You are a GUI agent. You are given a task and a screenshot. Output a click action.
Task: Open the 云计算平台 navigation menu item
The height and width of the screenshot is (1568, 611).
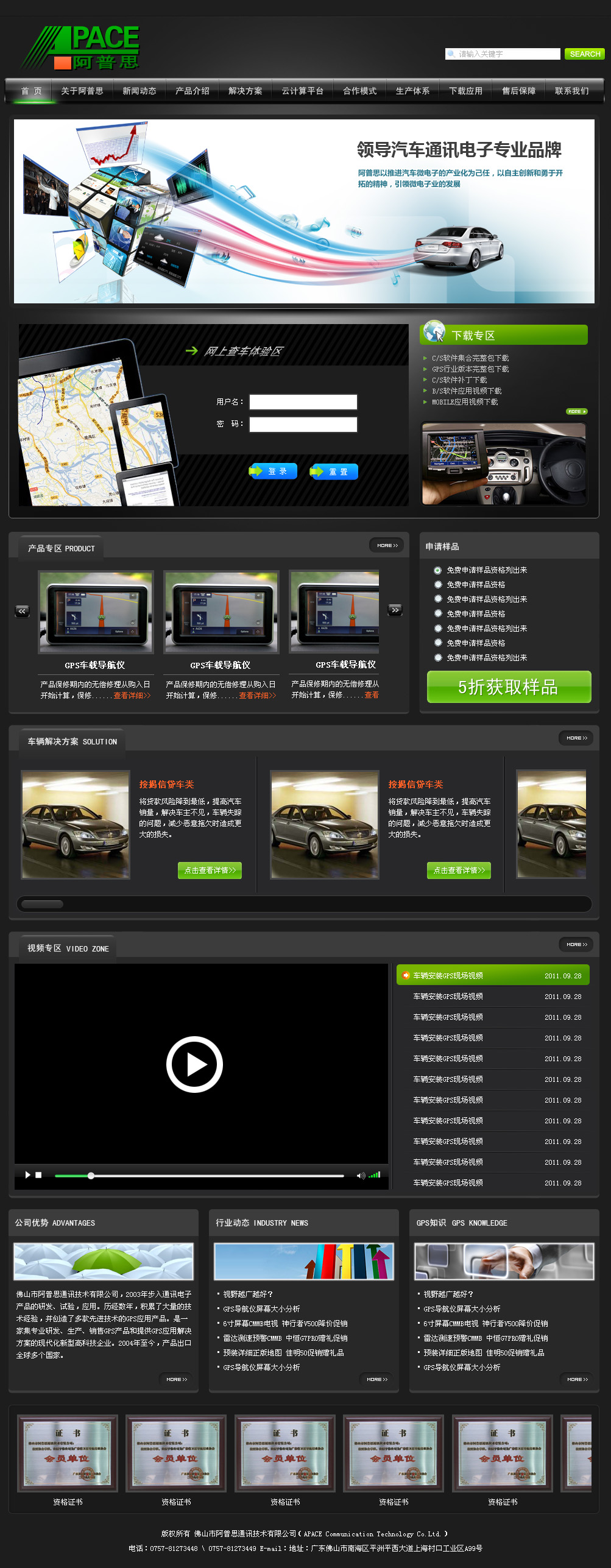pyautogui.click(x=302, y=91)
